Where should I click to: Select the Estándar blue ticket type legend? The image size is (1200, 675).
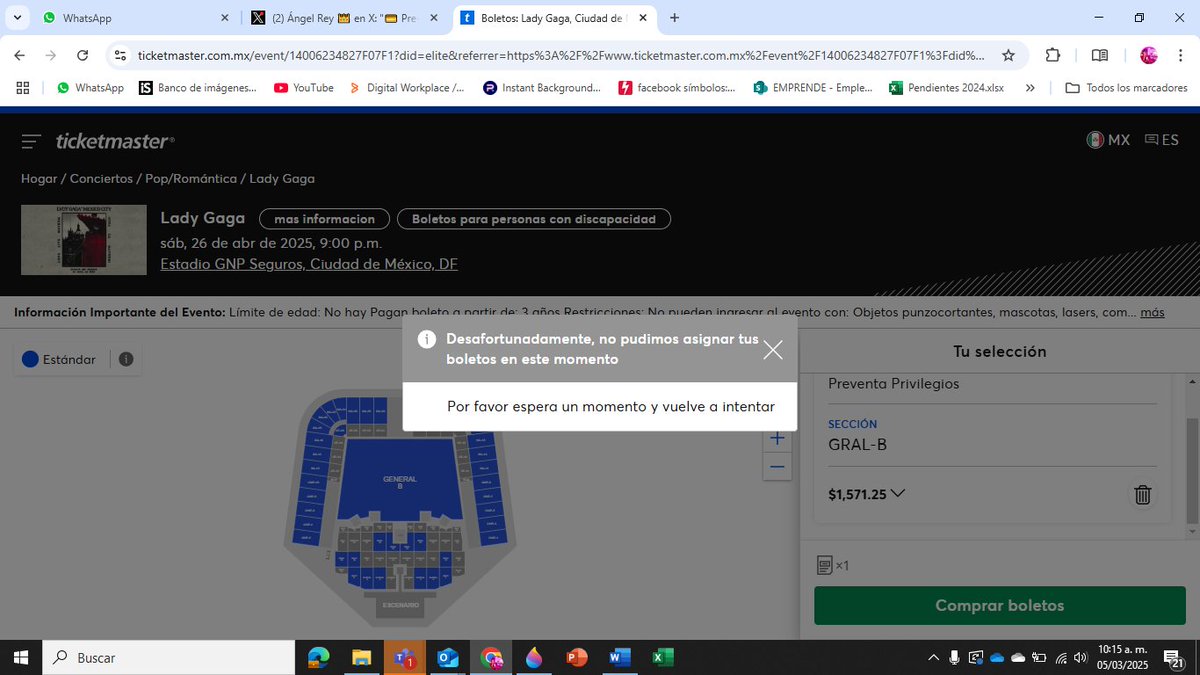(59, 359)
